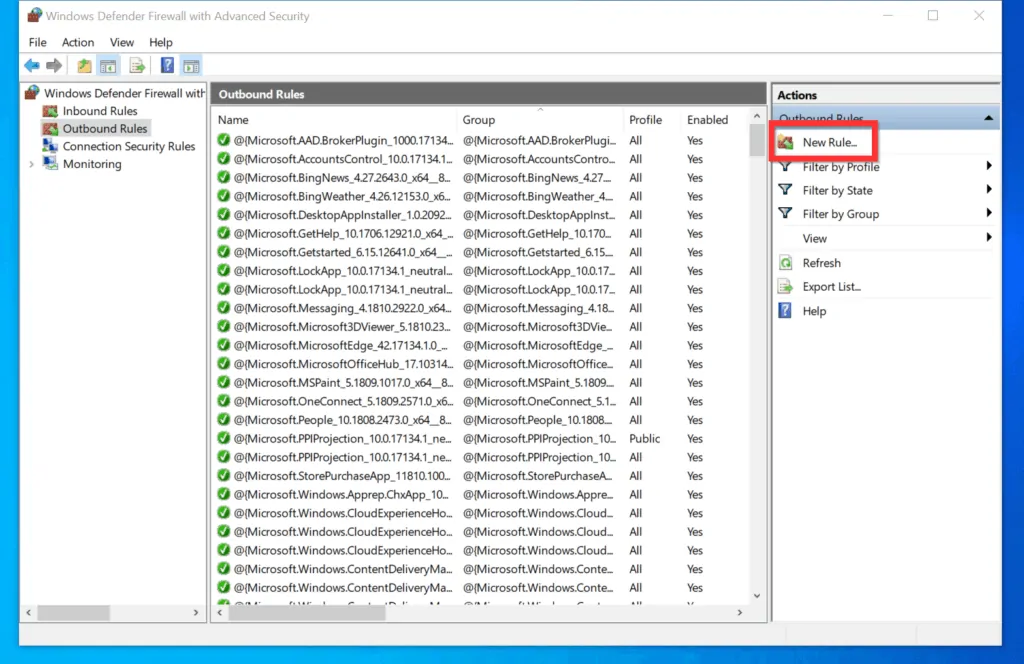This screenshot has width=1024, height=664.
Task: Toggle the Show/Hide Console Tree toolbar icon
Action: point(107,65)
